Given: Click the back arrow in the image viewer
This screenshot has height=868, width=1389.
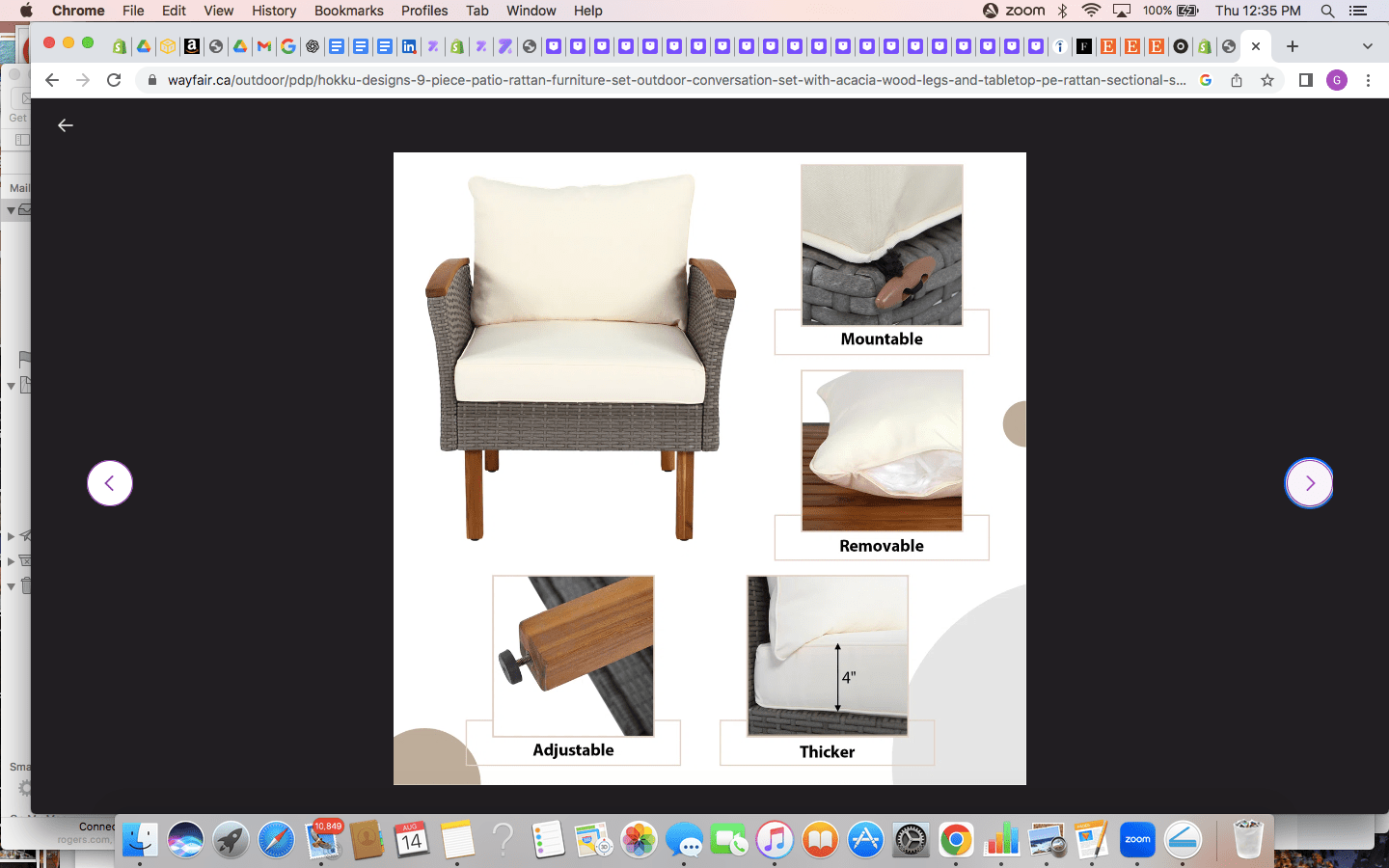Looking at the screenshot, I should (x=66, y=125).
